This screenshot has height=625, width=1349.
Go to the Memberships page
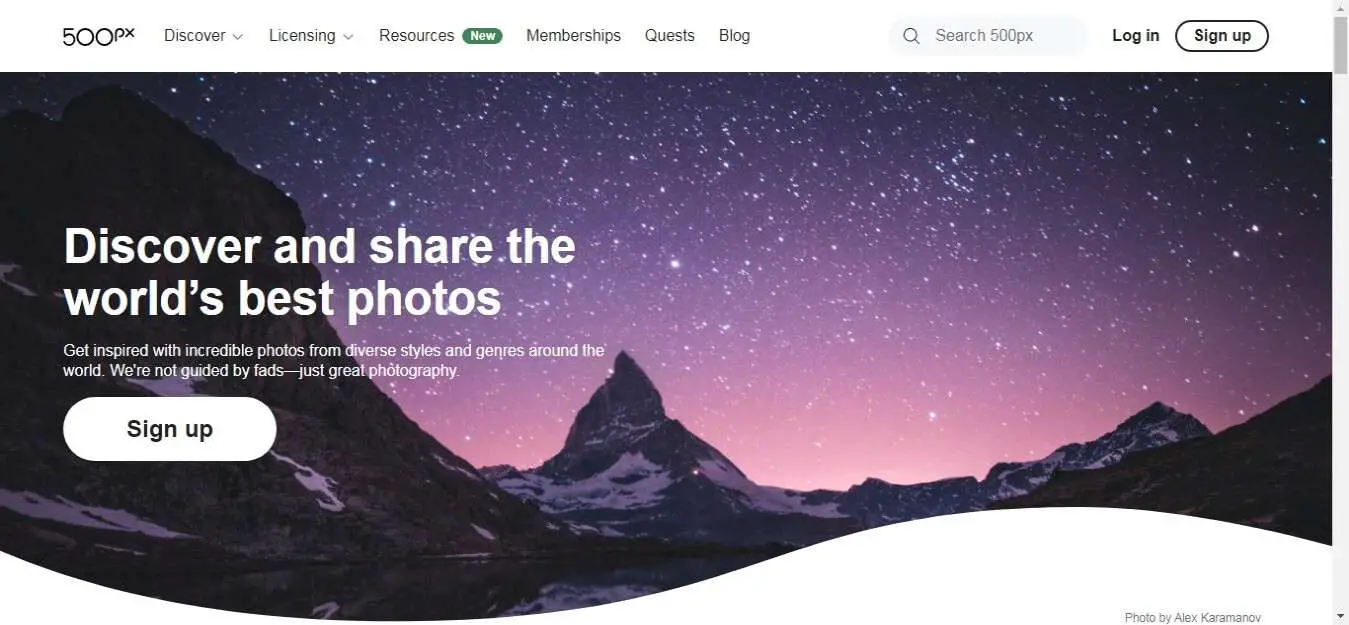(573, 35)
